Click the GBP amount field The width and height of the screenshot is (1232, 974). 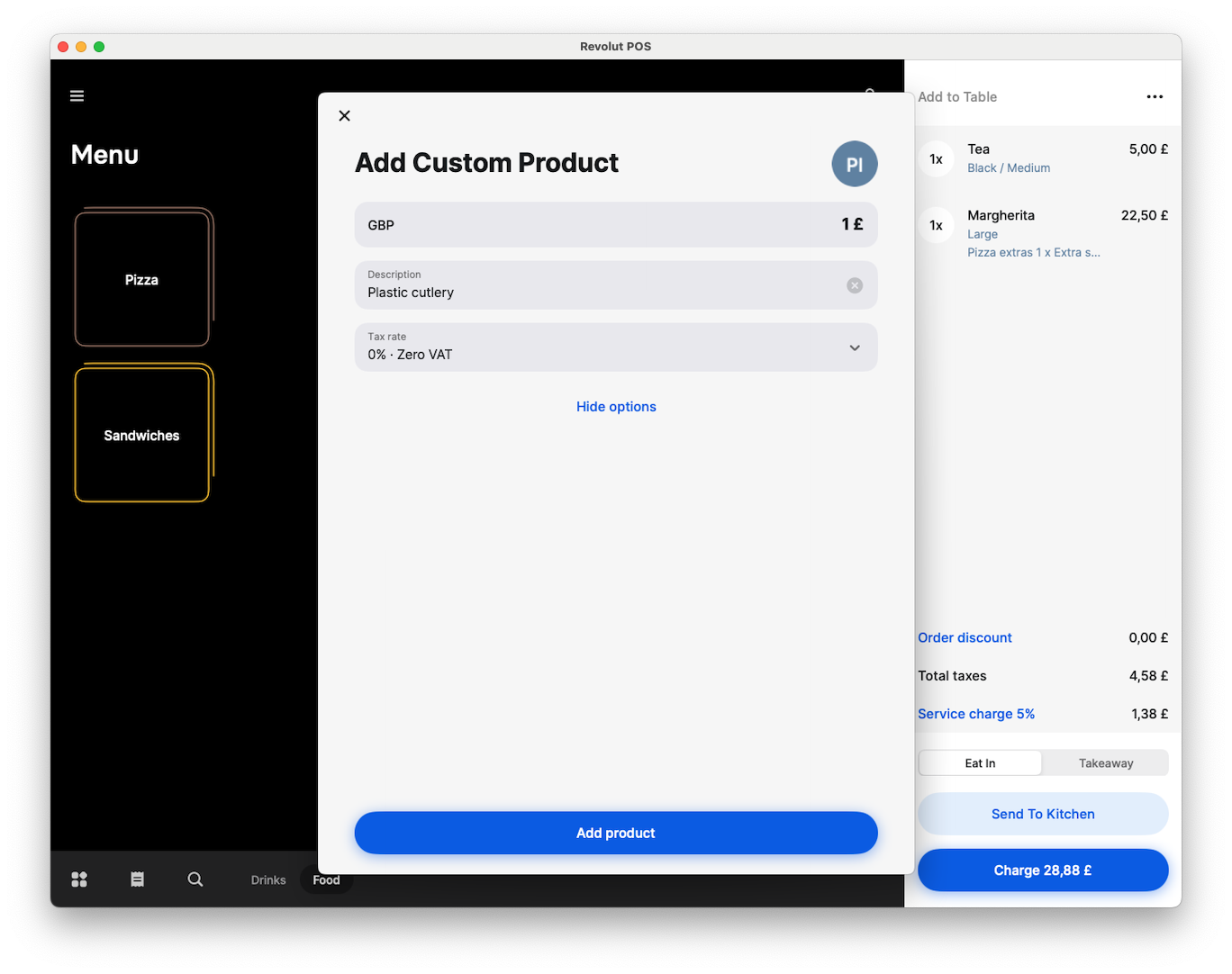(616, 225)
